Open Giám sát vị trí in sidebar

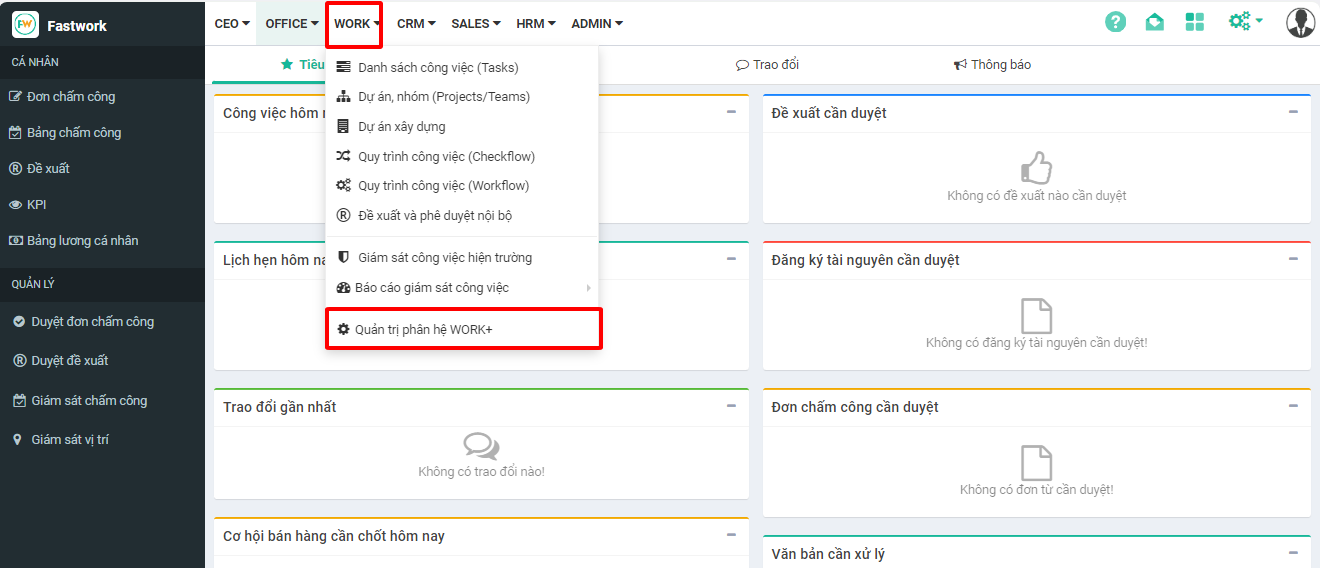click(x=70, y=440)
